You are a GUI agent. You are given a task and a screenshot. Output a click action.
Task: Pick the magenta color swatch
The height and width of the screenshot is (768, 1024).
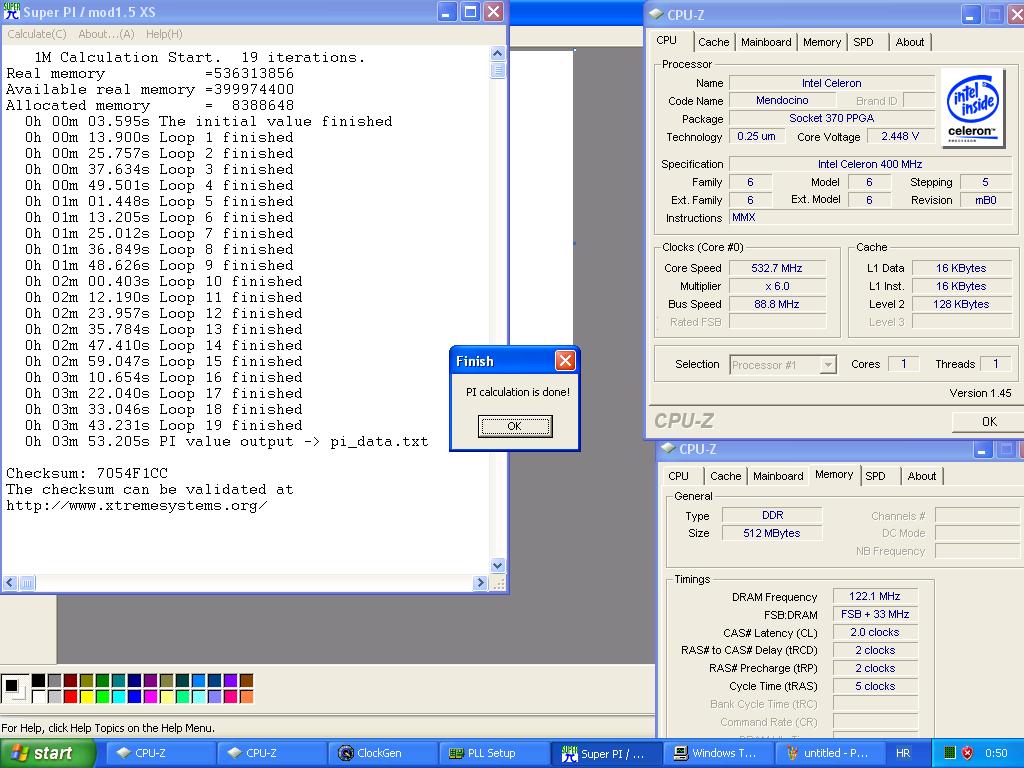click(x=150, y=697)
